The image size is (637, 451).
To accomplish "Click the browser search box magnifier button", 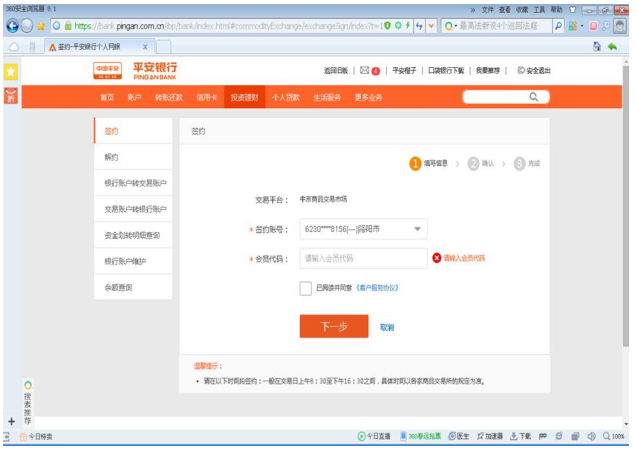I will [x=558, y=26].
